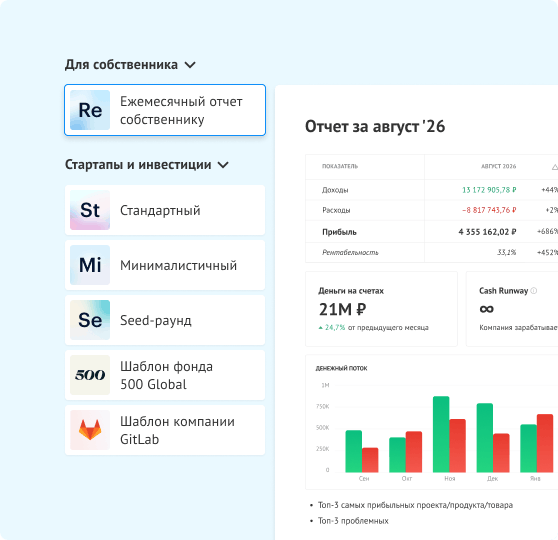Click the "St" template icon

[x=90, y=210]
